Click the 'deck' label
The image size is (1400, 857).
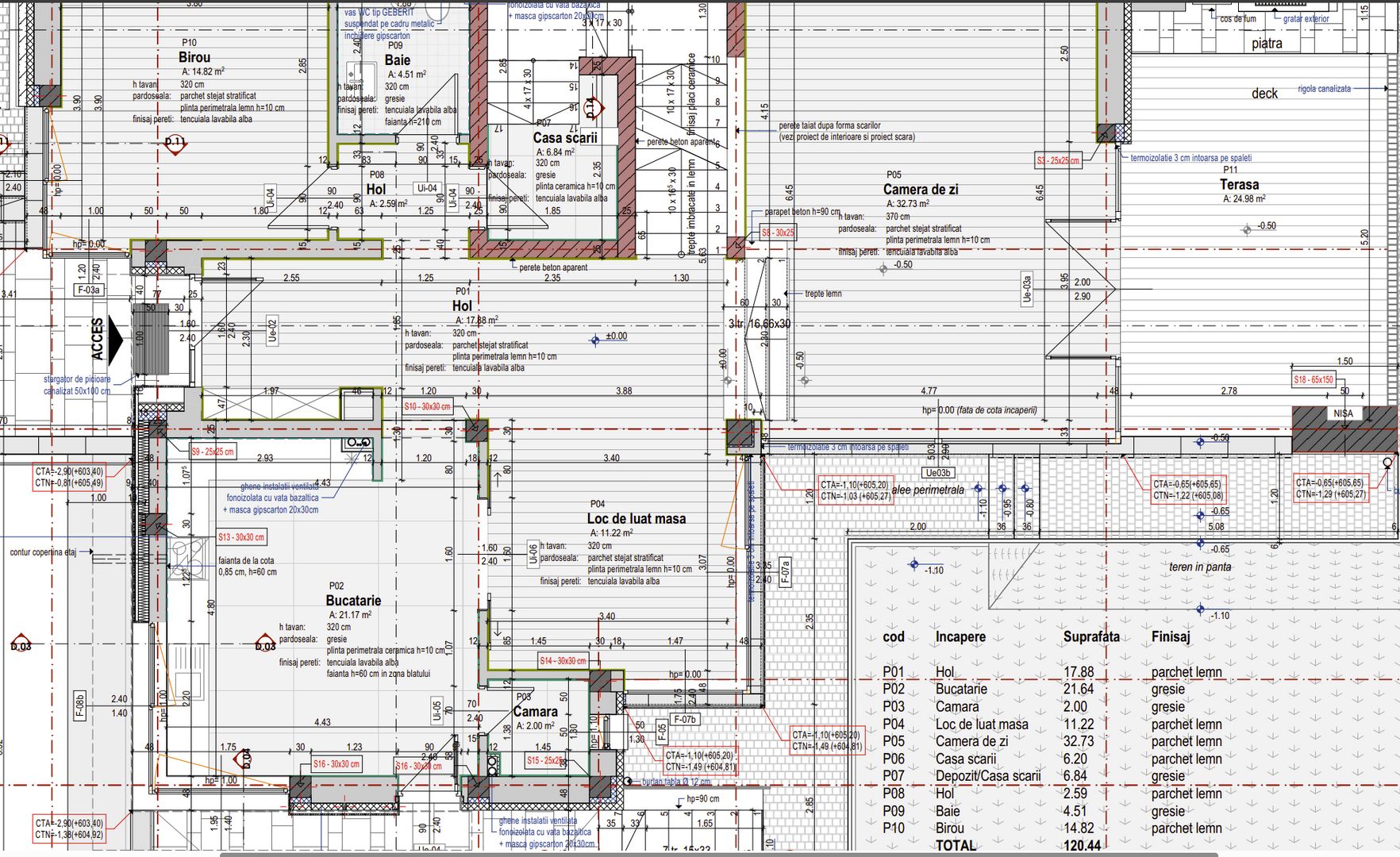pyautogui.click(x=1265, y=94)
